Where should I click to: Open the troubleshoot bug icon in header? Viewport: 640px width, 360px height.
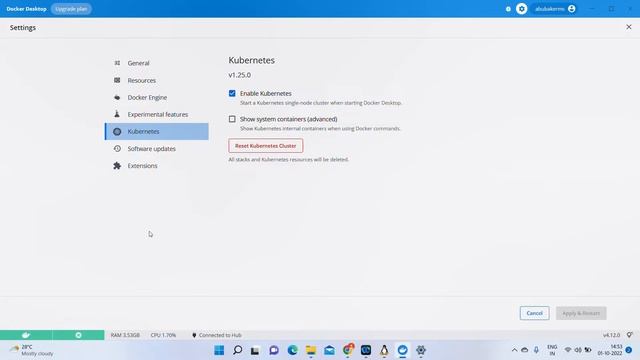[508, 9]
